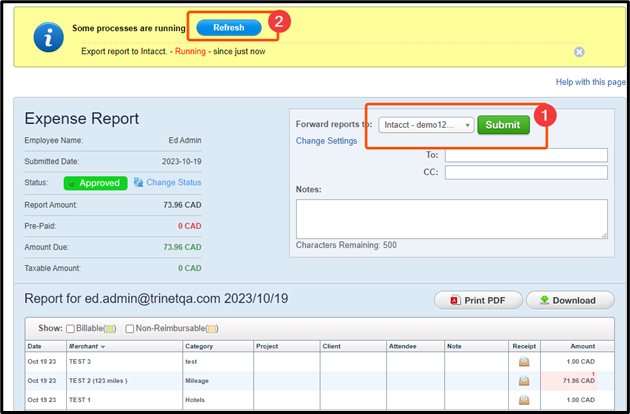This screenshot has width=630, height=414.
Task: Click the Approved status badge
Action: [x=95, y=183]
